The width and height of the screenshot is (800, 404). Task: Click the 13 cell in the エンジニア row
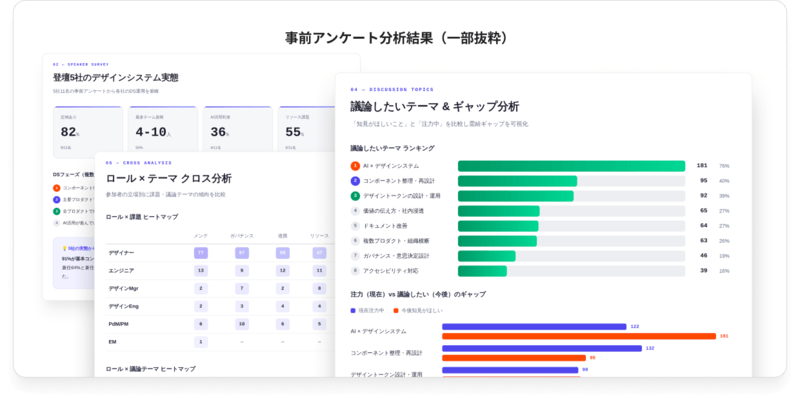coord(201,271)
